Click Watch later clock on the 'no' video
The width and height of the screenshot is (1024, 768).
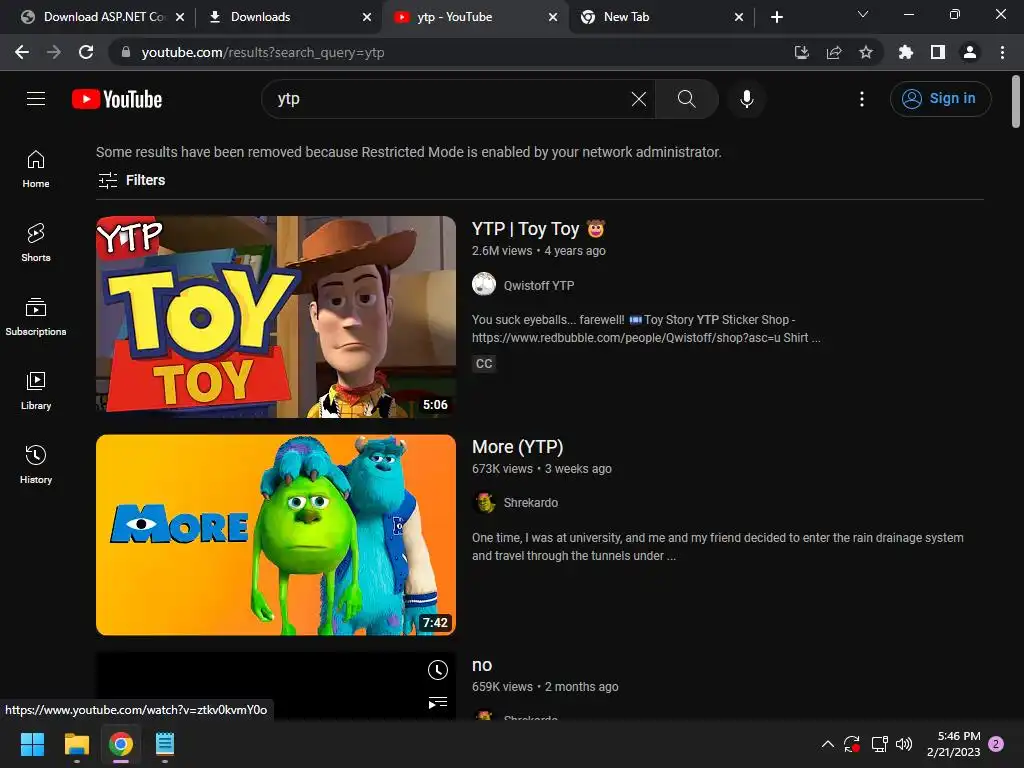(x=438, y=670)
